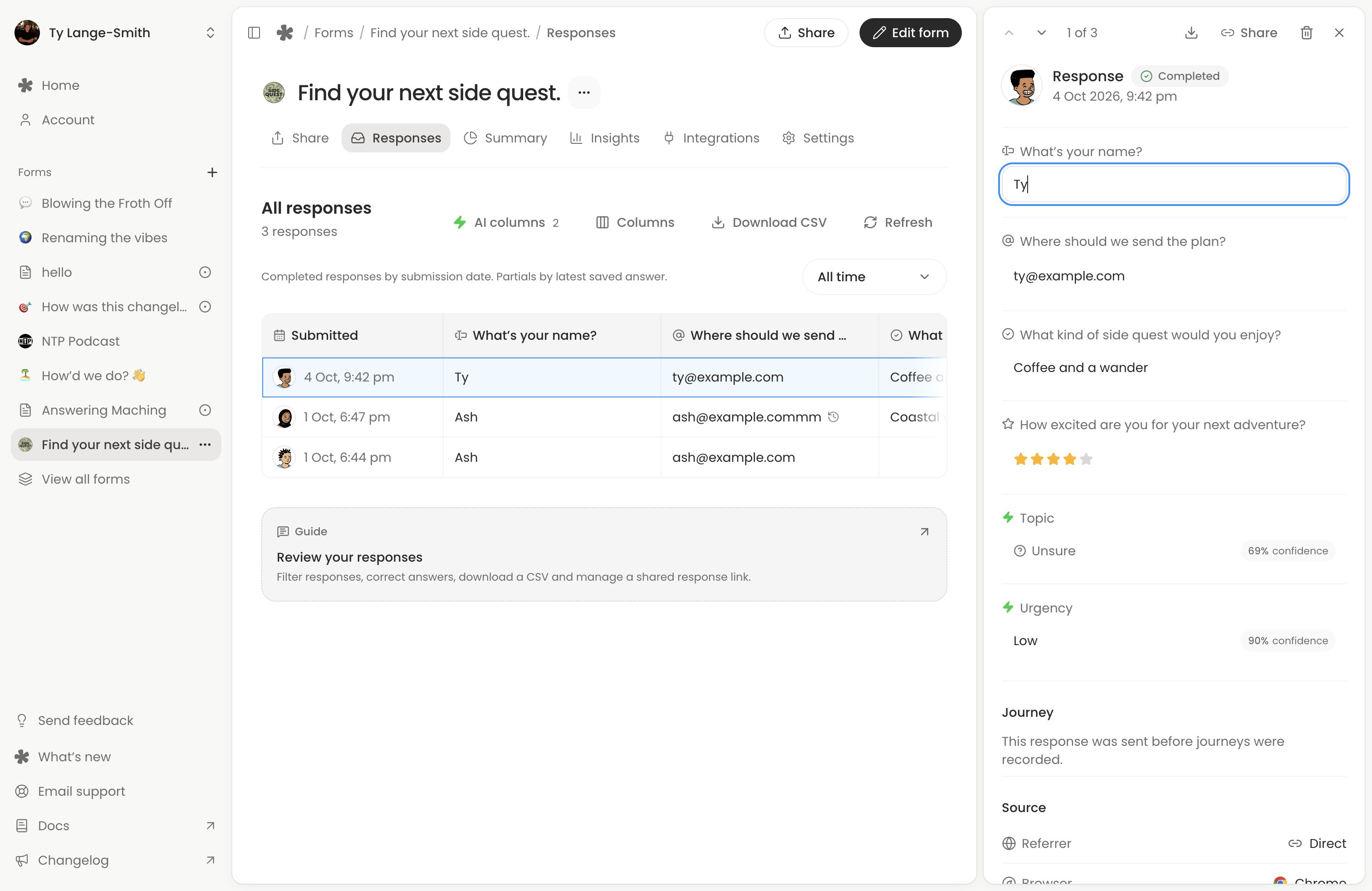Toggle the sidebar panel icon
The width and height of the screenshot is (1372, 891).
coord(254,33)
